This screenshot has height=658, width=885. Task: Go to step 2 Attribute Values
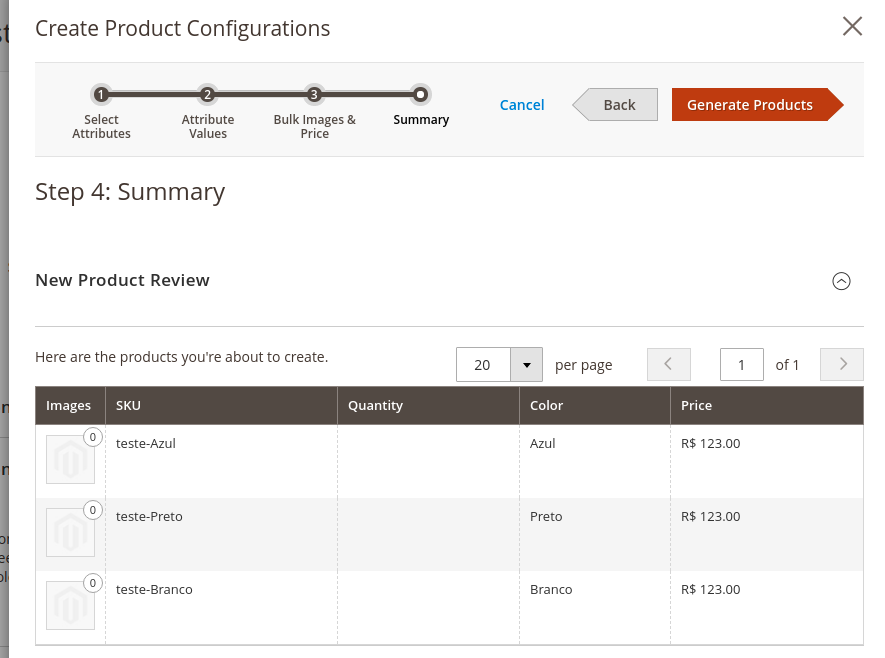point(207,95)
